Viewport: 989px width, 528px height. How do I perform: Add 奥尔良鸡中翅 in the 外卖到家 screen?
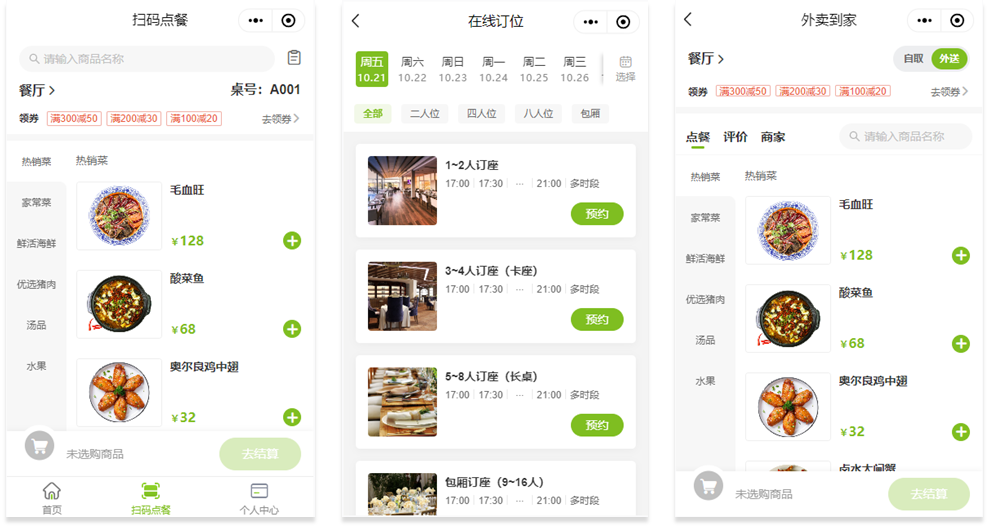pyautogui.click(x=961, y=431)
